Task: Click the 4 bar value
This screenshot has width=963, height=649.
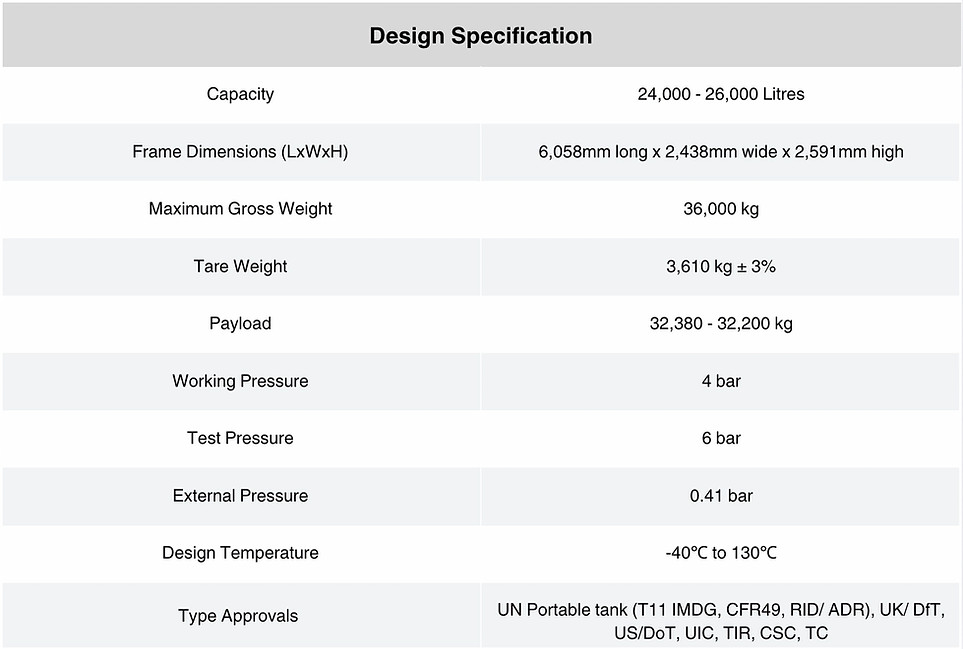Action: pyautogui.click(x=721, y=381)
